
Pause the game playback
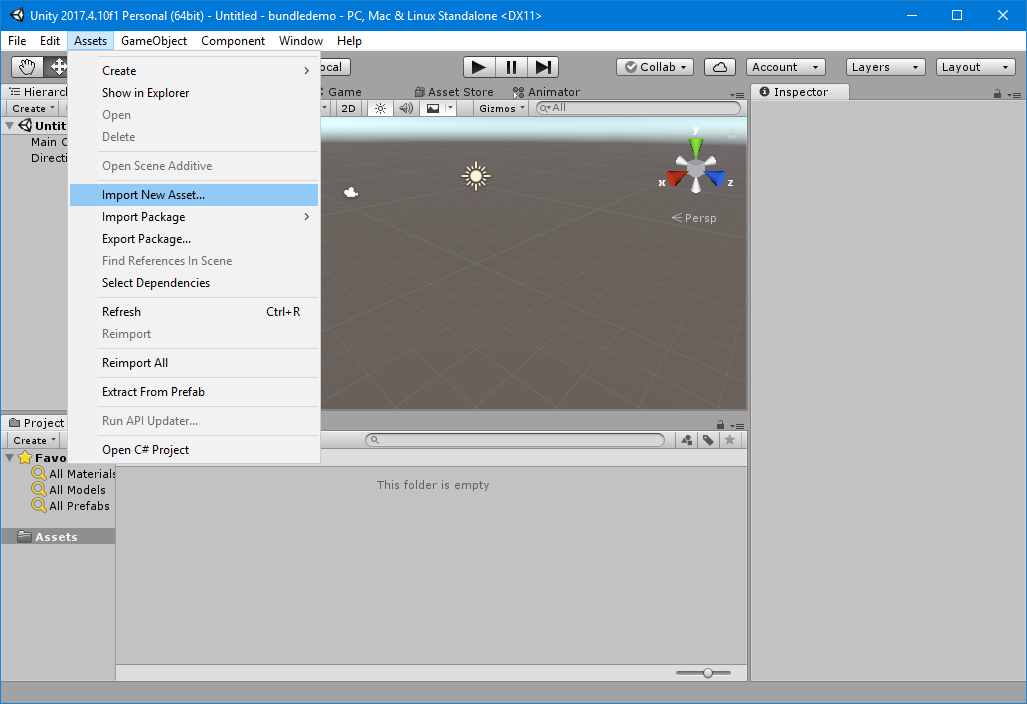pos(511,67)
